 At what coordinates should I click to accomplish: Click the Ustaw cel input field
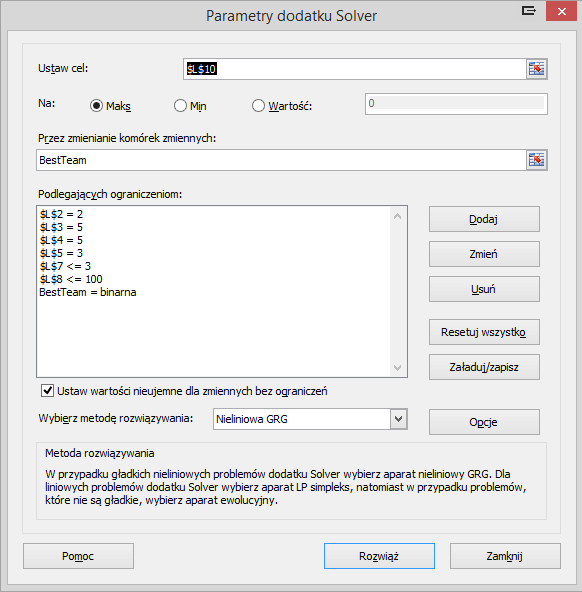tap(355, 69)
